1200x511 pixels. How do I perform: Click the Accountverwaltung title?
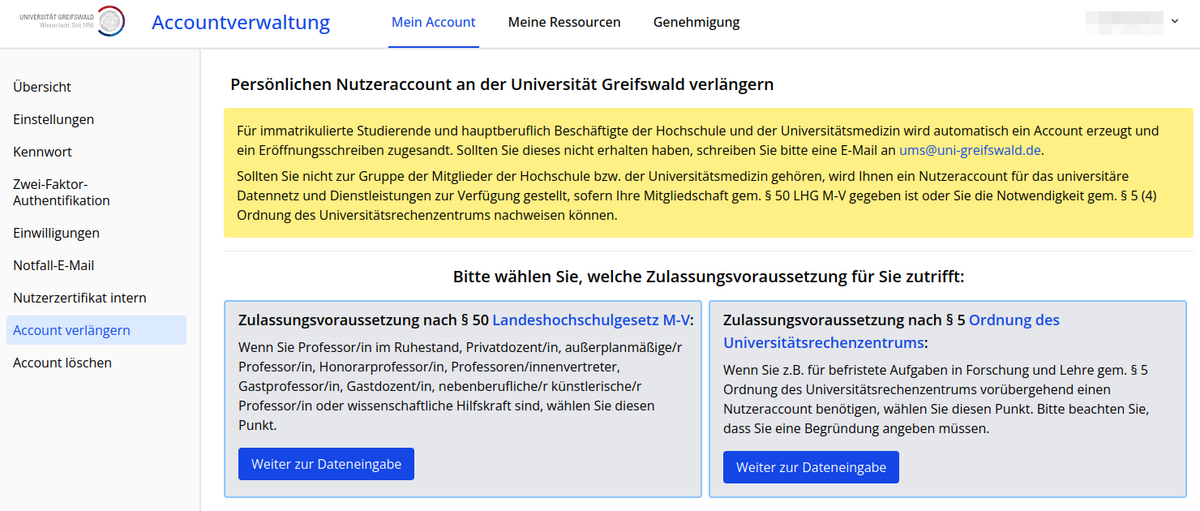click(240, 22)
